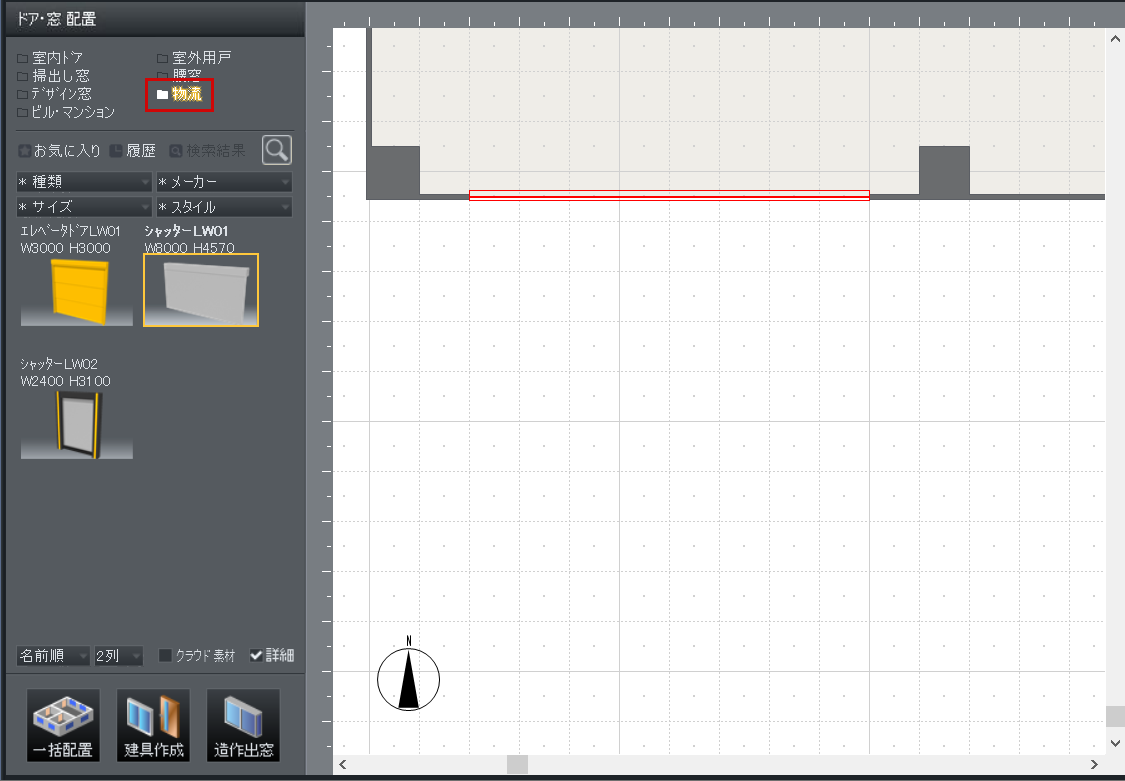
Task: Open the 2列 column count dropdown
Action: (118, 656)
